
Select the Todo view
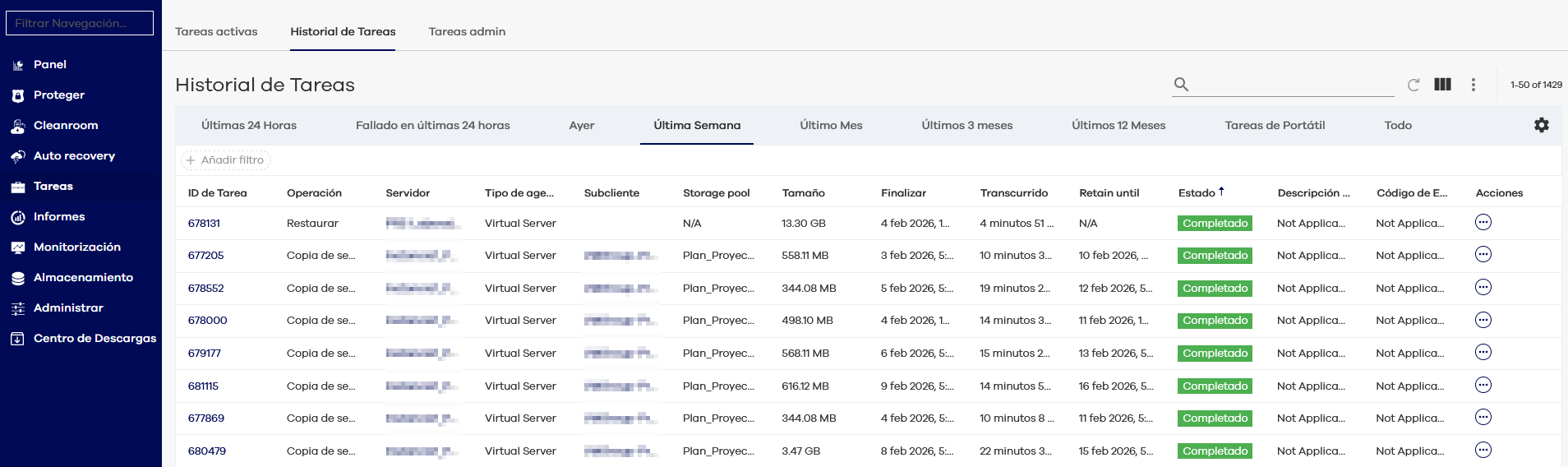[1398, 125]
